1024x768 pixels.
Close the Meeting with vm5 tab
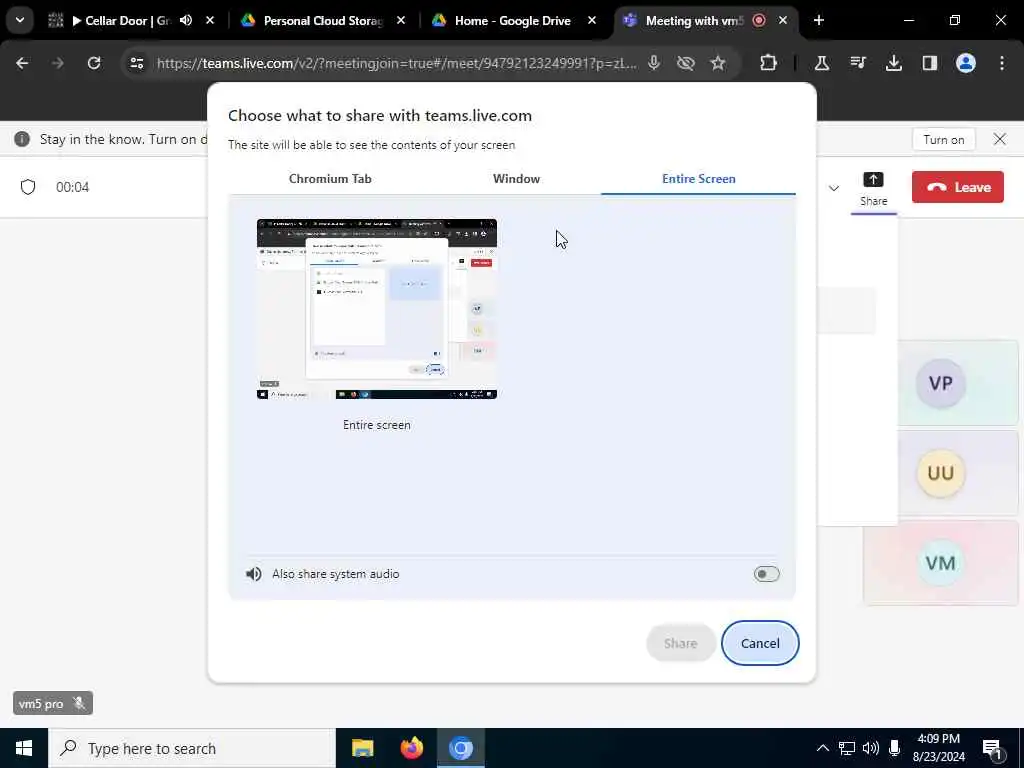(x=782, y=20)
